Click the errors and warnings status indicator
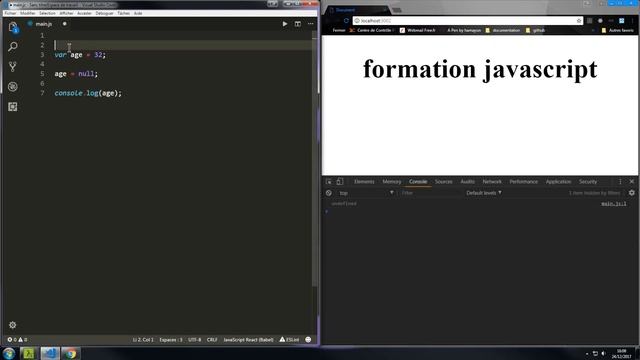 [x=17, y=340]
